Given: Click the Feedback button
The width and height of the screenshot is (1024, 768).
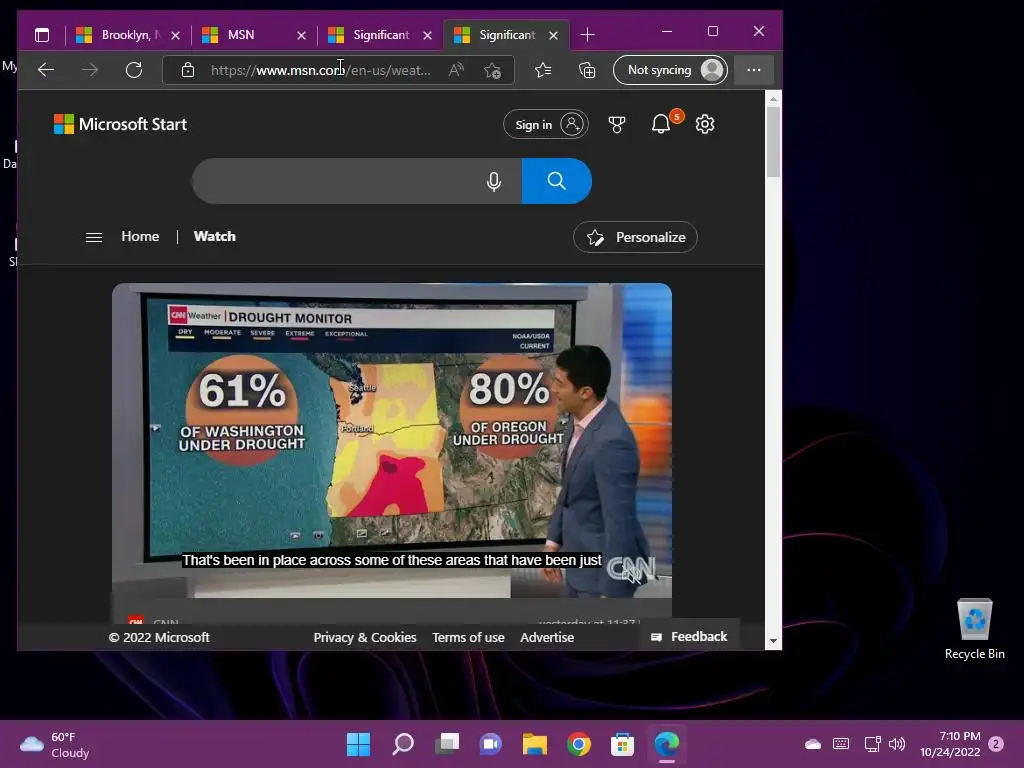Looking at the screenshot, I should point(689,637).
